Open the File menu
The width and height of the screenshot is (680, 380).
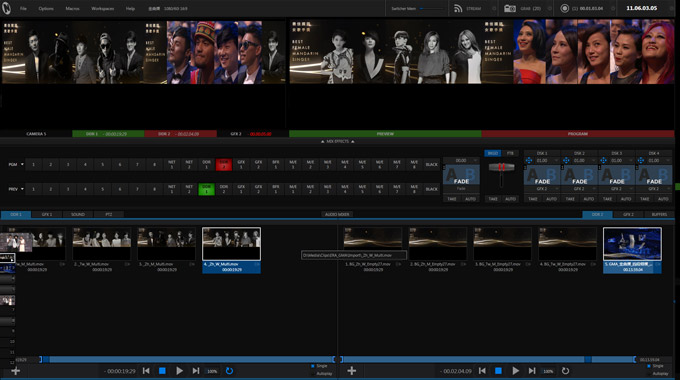pyautogui.click(x=23, y=9)
